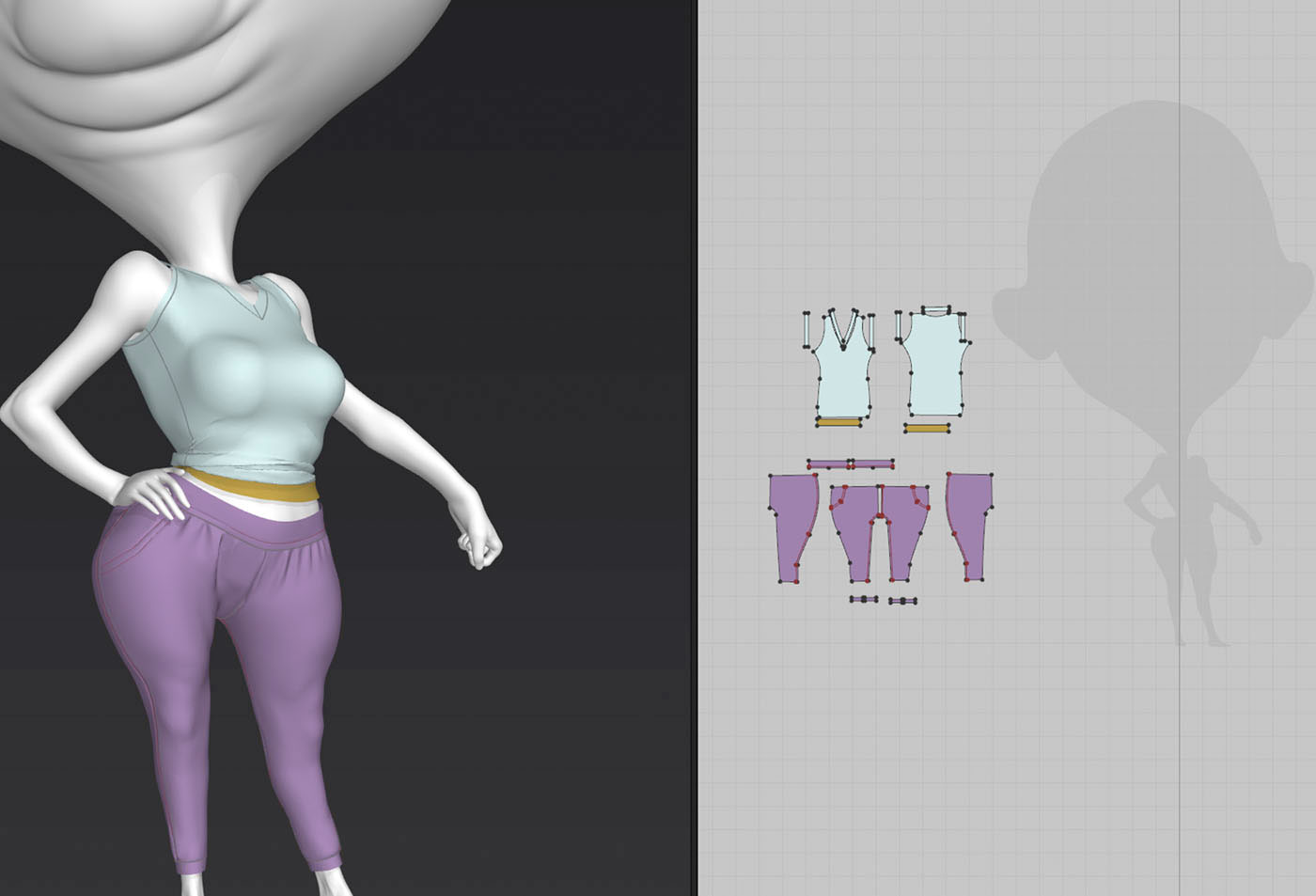Screen dimensions: 1316x896
Task: Choose the rightmost purple pant side panel
Action: pyautogui.click(x=970, y=527)
